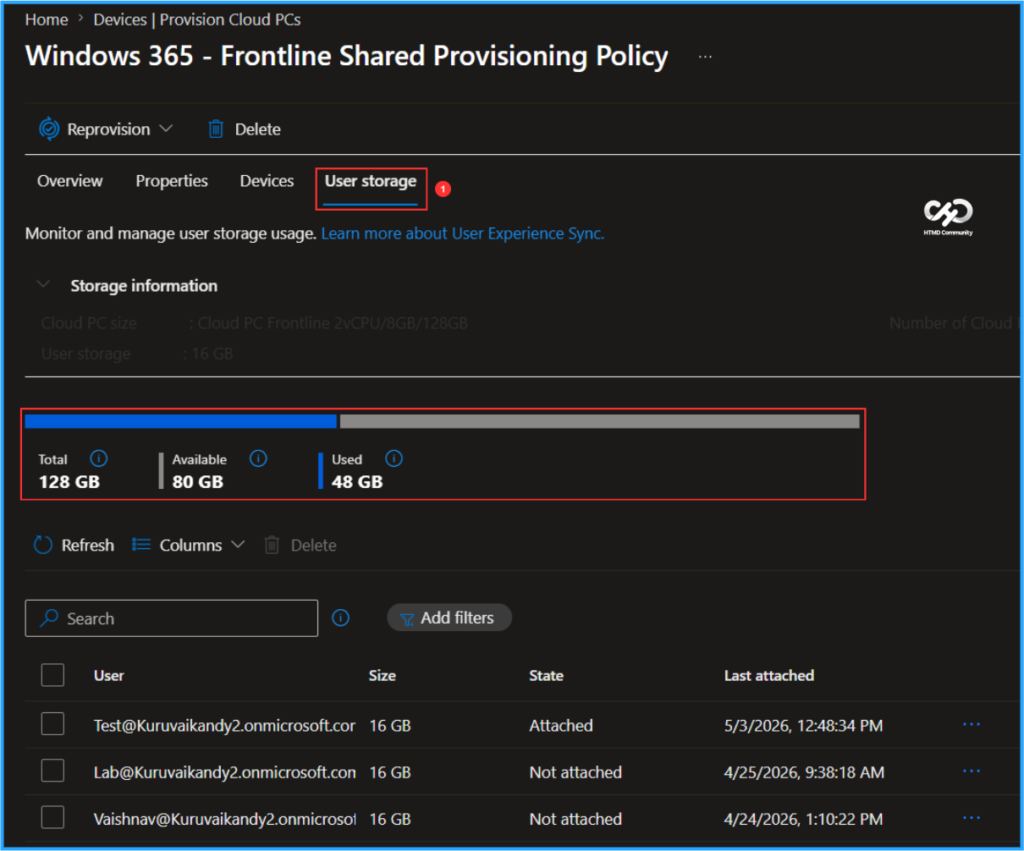Click the grayed Delete trash icon above table
This screenshot has width=1024, height=851.
272,545
